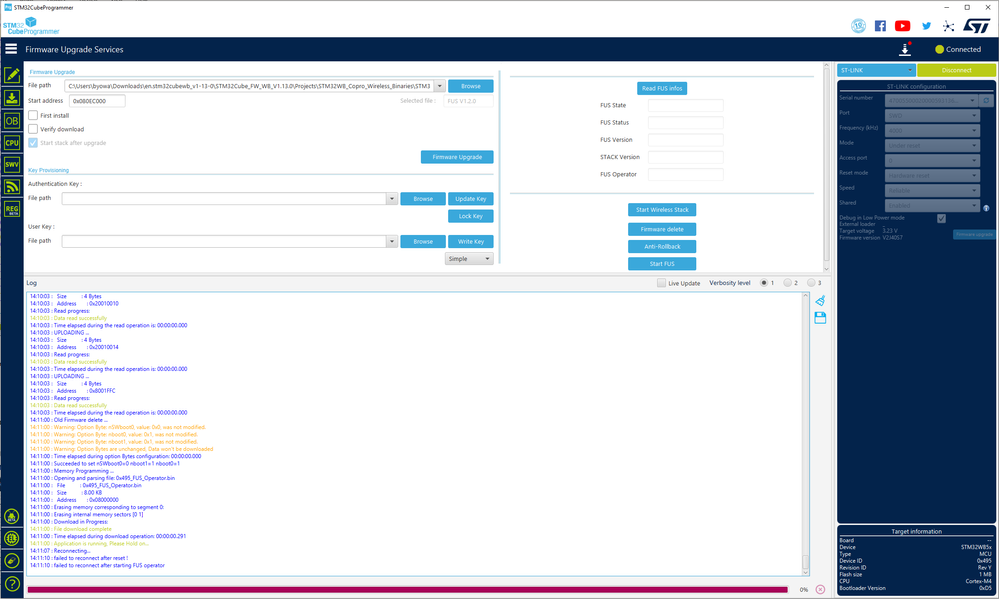Open the Port SWD dropdown
The width and height of the screenshot is (999, 599).
(x=931, y=115)
